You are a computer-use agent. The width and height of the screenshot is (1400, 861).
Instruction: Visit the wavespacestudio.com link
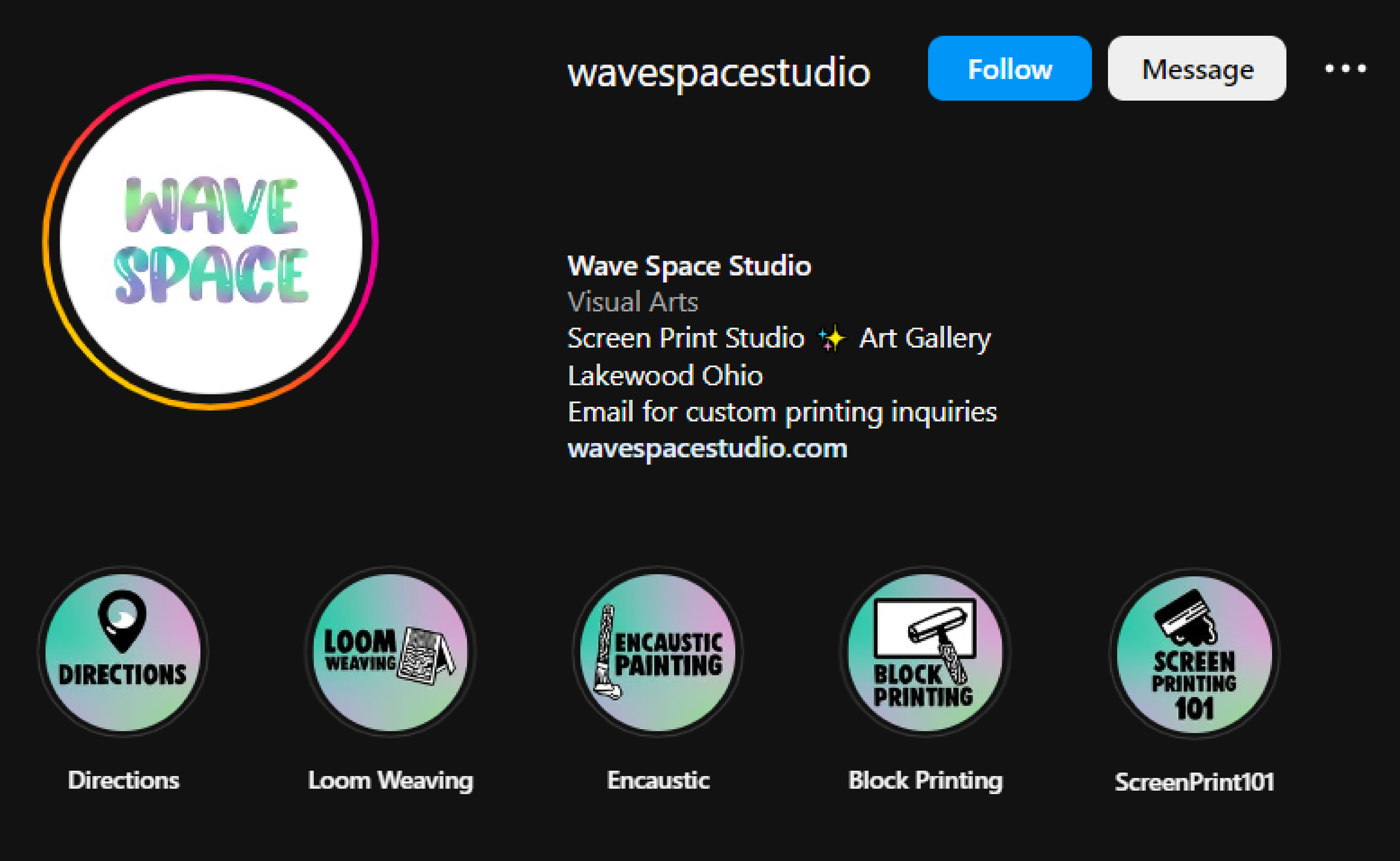(x=708, y=449)
